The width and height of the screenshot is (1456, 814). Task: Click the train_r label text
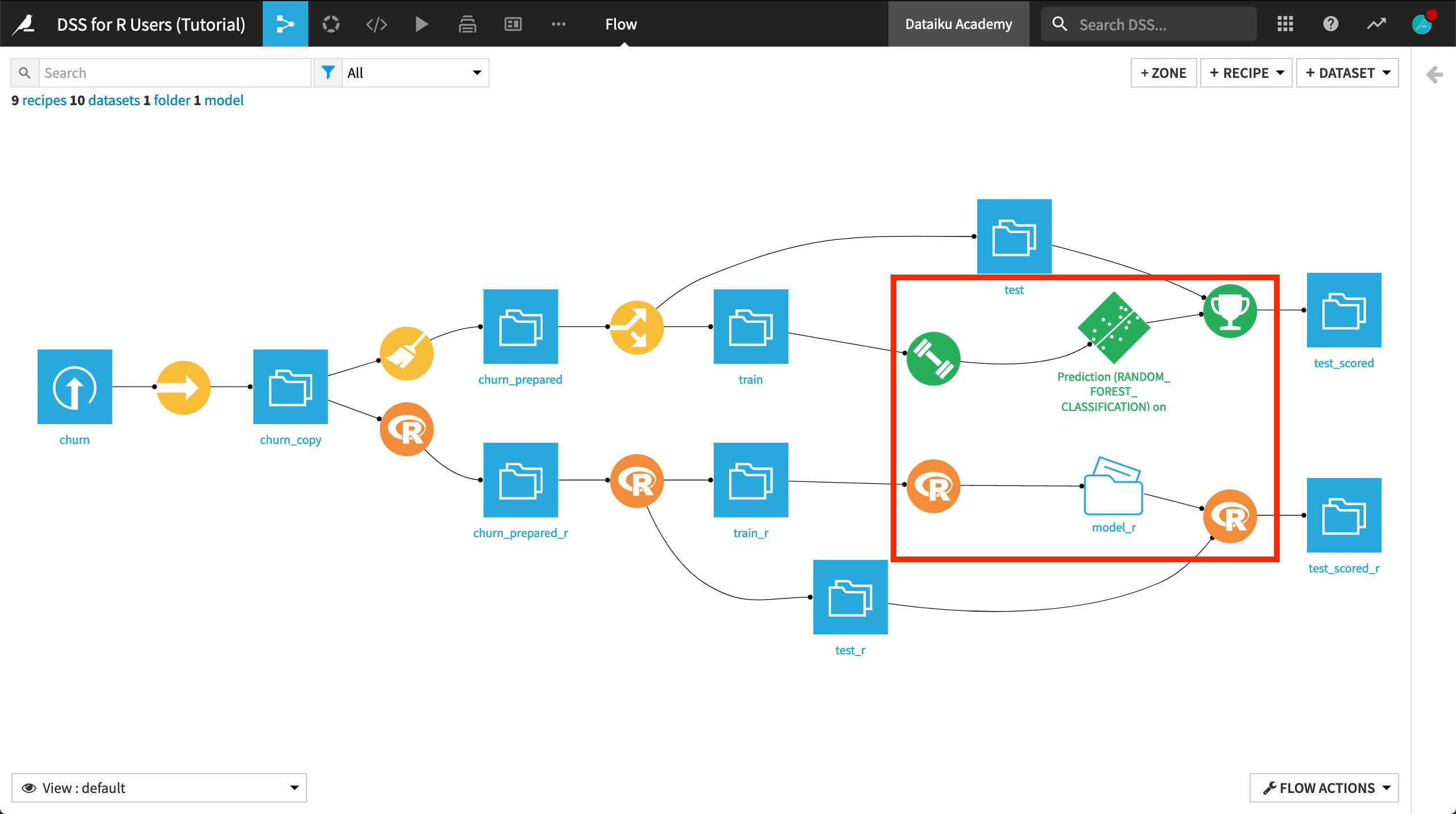(x=751, y=533)
